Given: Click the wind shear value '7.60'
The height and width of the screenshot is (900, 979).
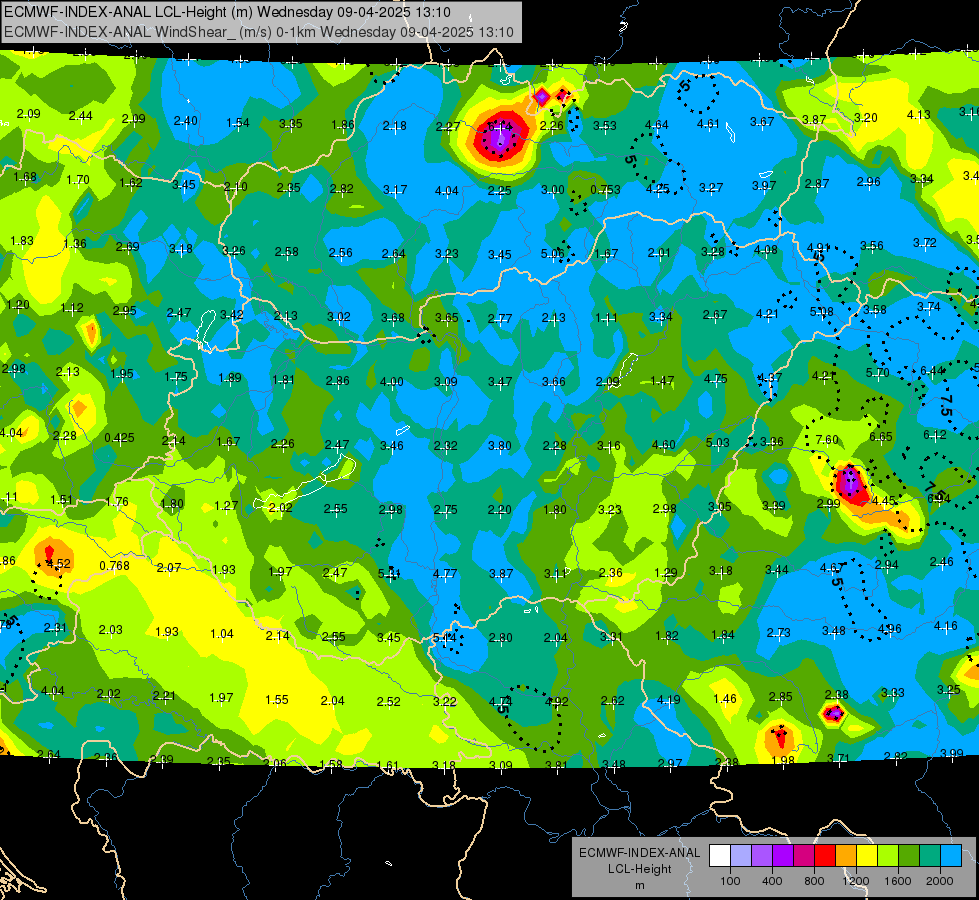Looking at the screenshot, I should 827,439.
